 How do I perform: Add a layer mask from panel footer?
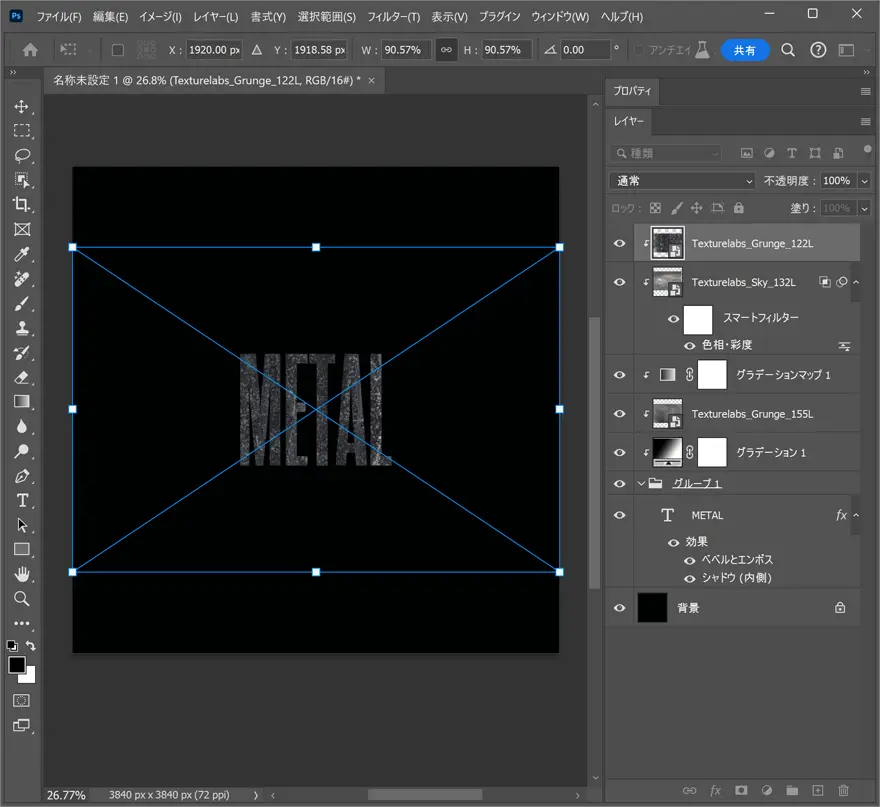(x=741, y=791)
